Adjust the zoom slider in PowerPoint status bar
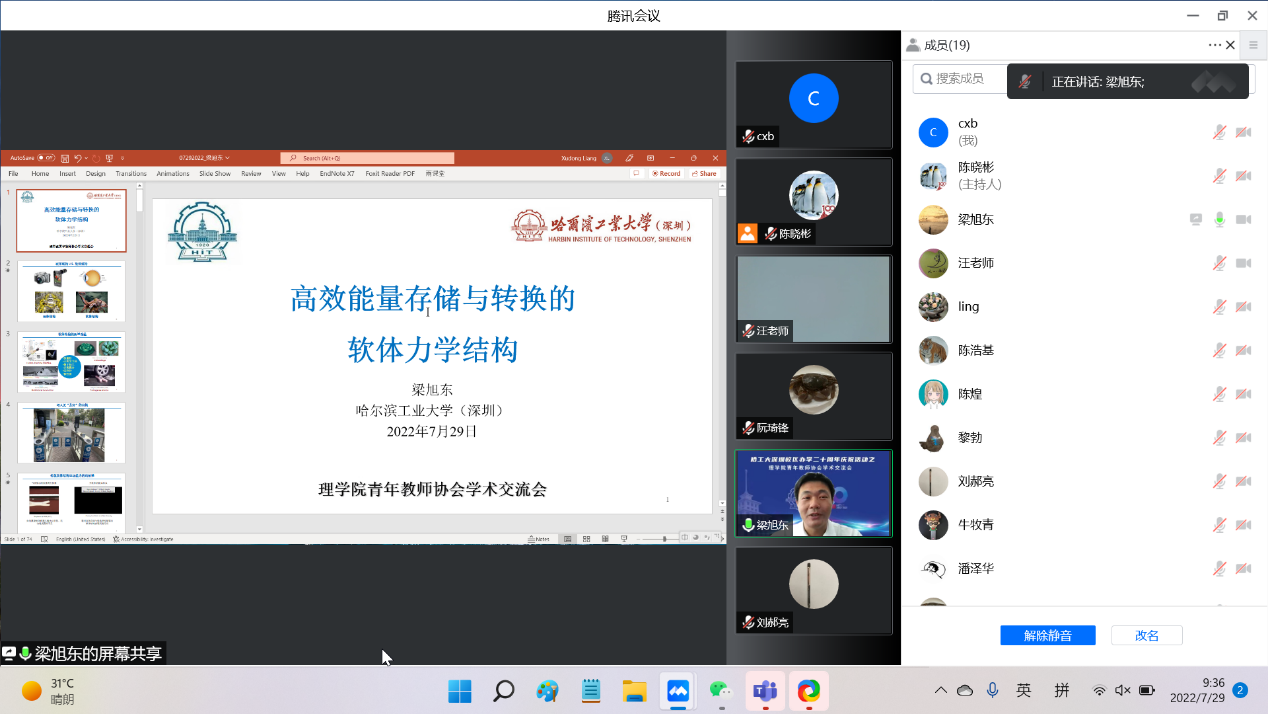1268x714 pixels. (x=664, y=537)
